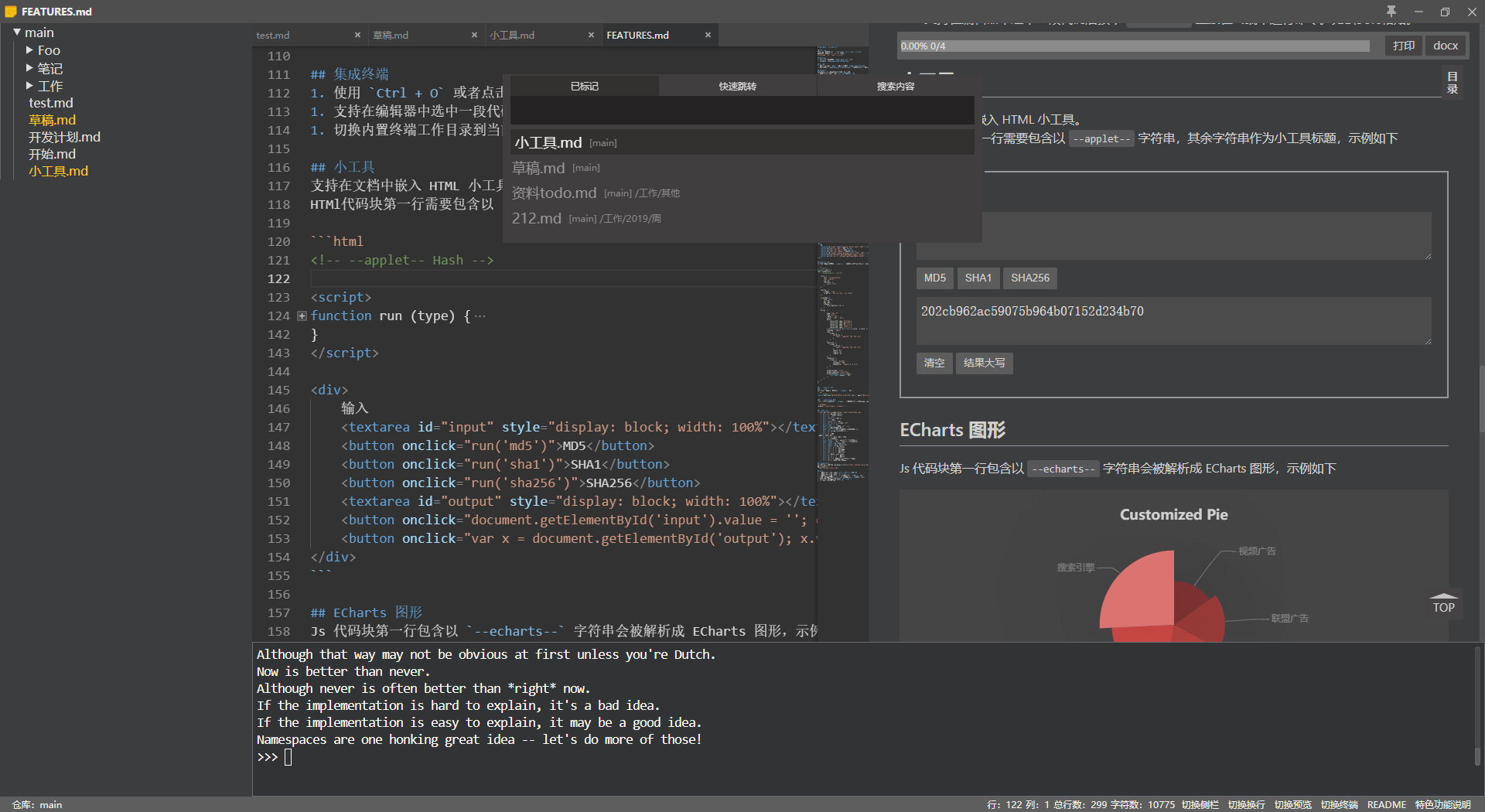Open 草稿.md in the file tree
Screen dimensions: 1485x812
pos(53,120)
